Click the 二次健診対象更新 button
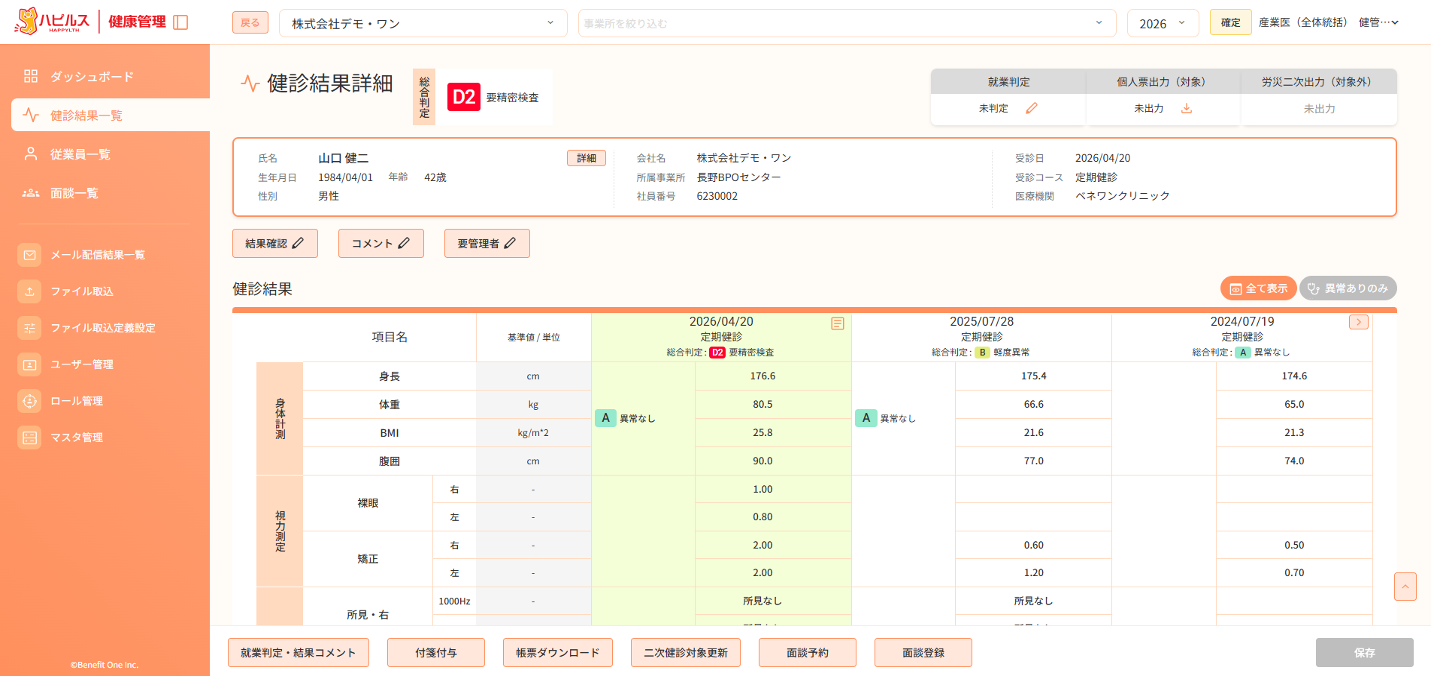This screenshot has width=1431, height=676. point(686,652)
